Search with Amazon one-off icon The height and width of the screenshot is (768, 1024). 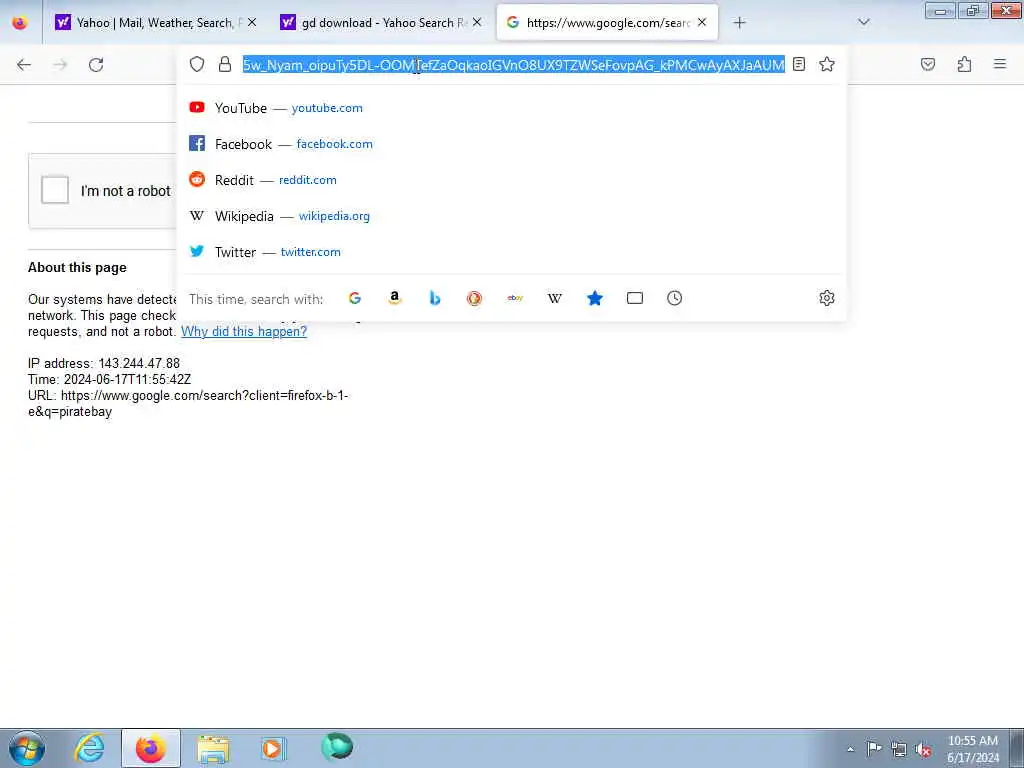point(394,298)
